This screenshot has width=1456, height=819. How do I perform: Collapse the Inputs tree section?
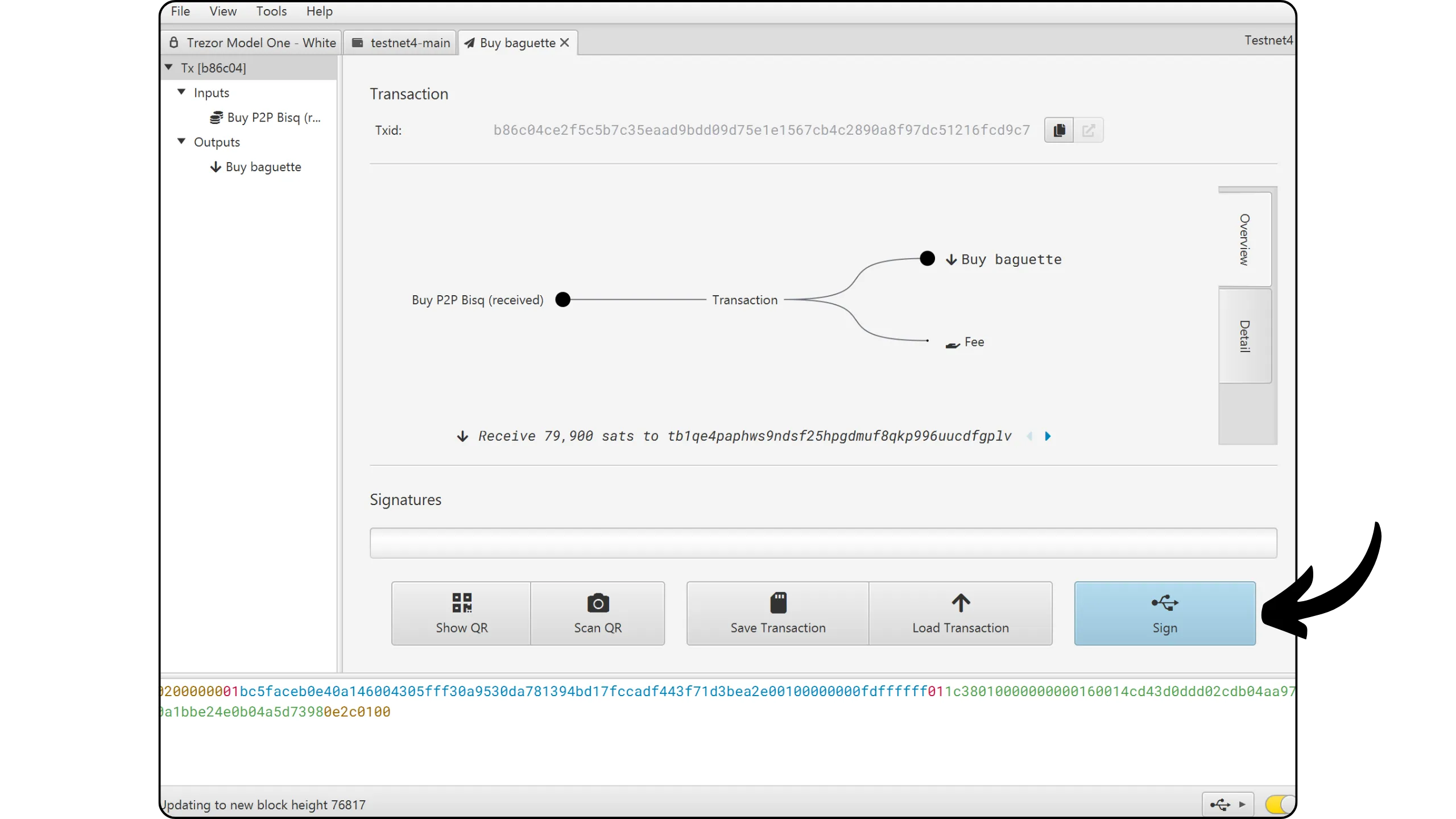[x=181, y=92]
